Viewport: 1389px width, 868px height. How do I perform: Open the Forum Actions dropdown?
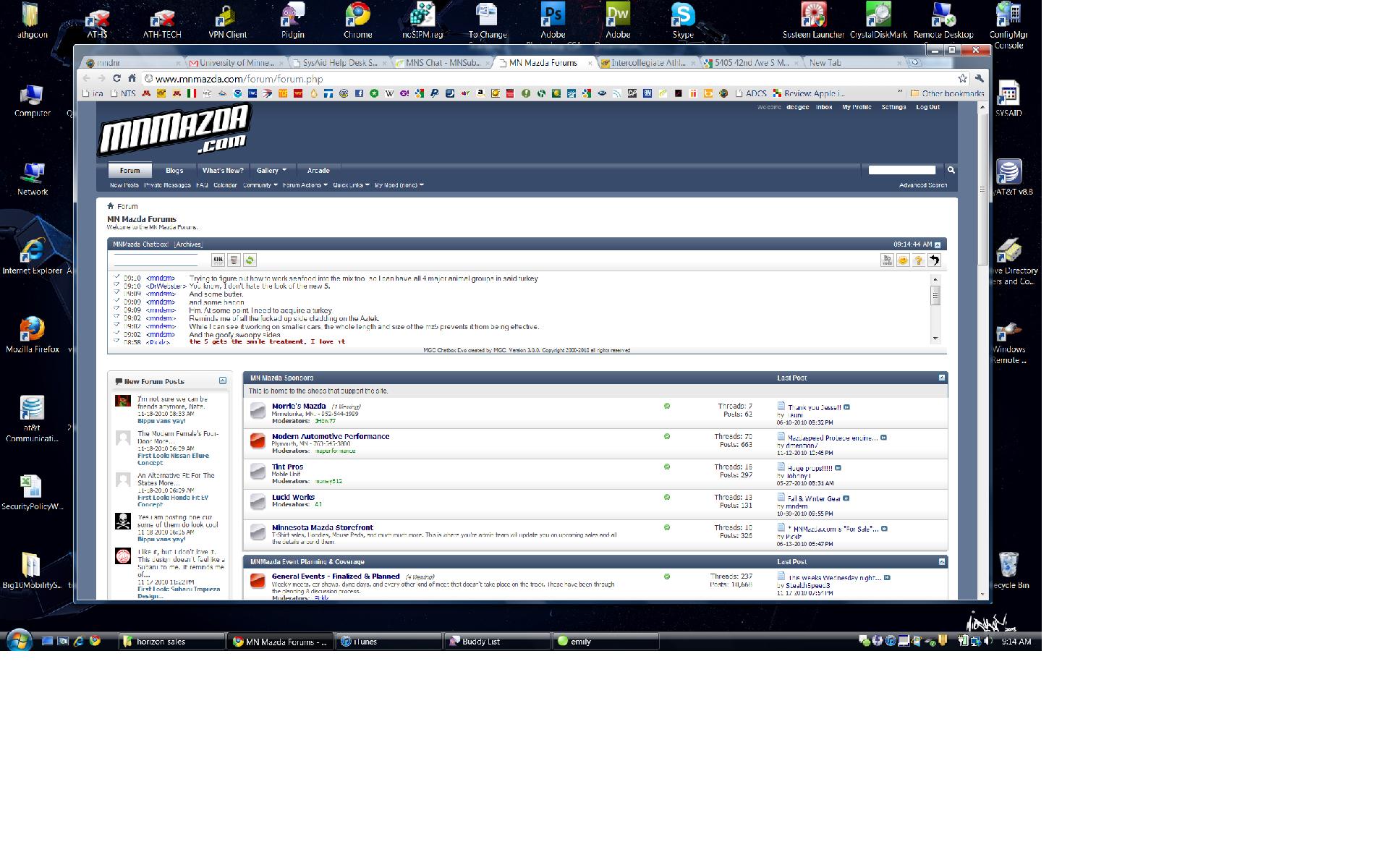(x=305, y=185)
